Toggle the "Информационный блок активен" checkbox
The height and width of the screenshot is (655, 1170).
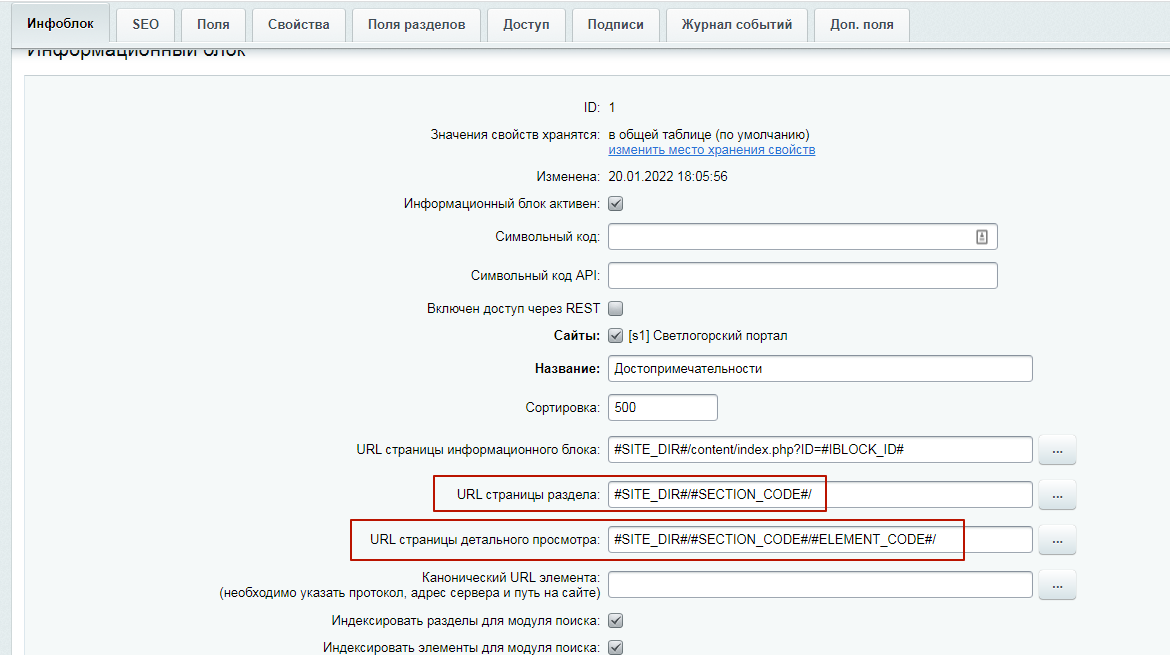(x=616, y=204)
